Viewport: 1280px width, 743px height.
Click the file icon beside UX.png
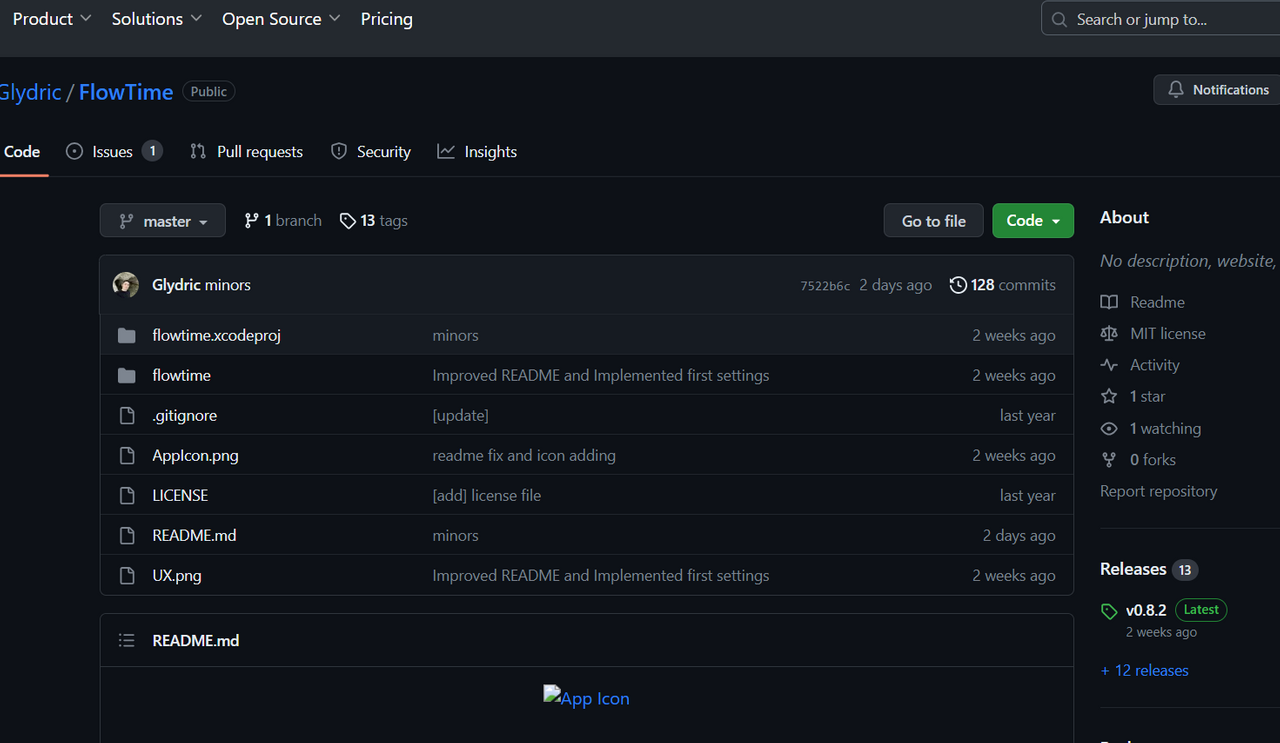pyautogui.click(x=127, y=576)
